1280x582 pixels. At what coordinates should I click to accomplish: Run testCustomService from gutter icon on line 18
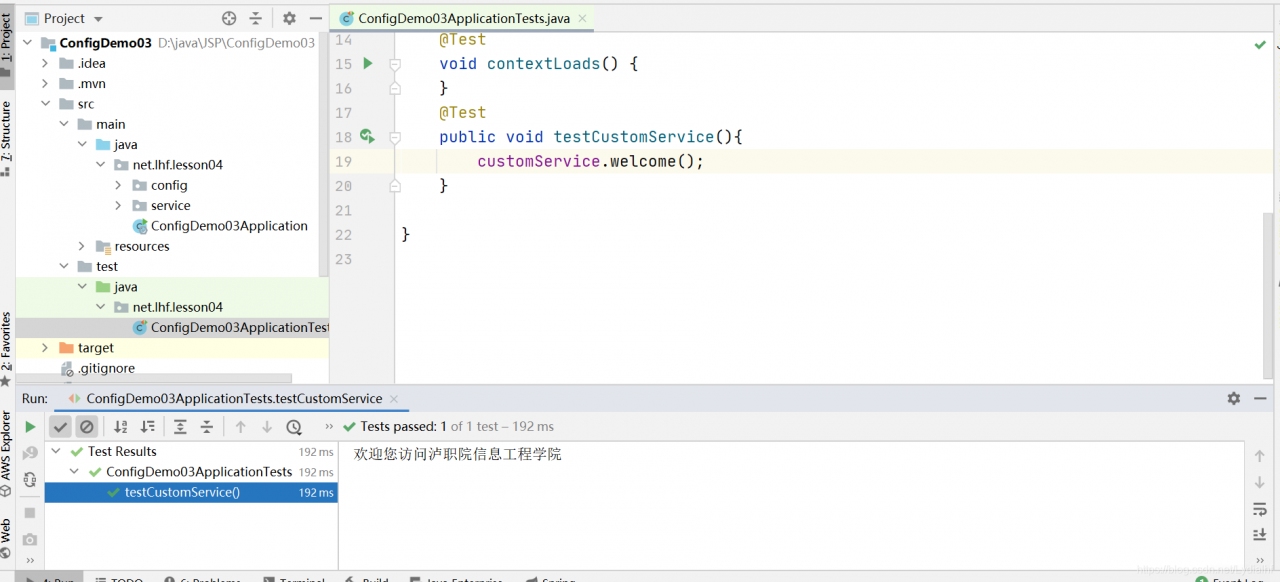tap(368, 137)
